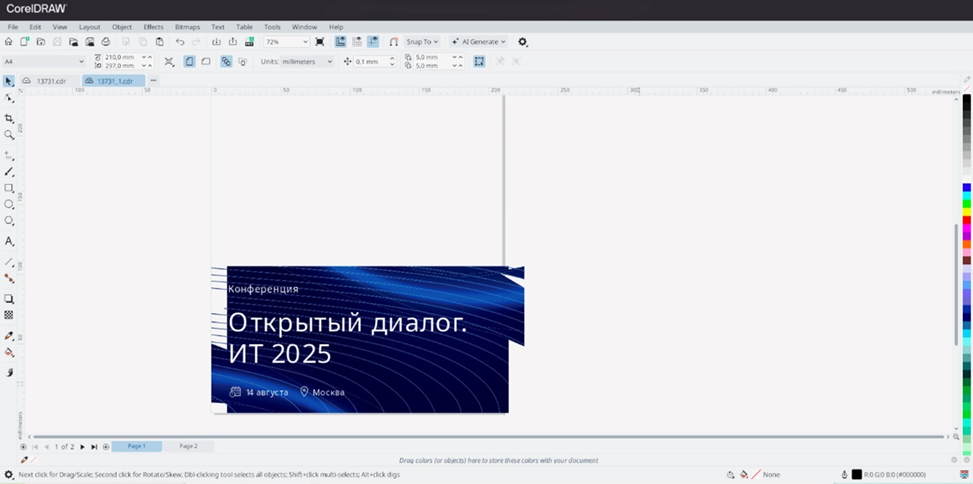Toggle Show Grid button

(357, 42)
